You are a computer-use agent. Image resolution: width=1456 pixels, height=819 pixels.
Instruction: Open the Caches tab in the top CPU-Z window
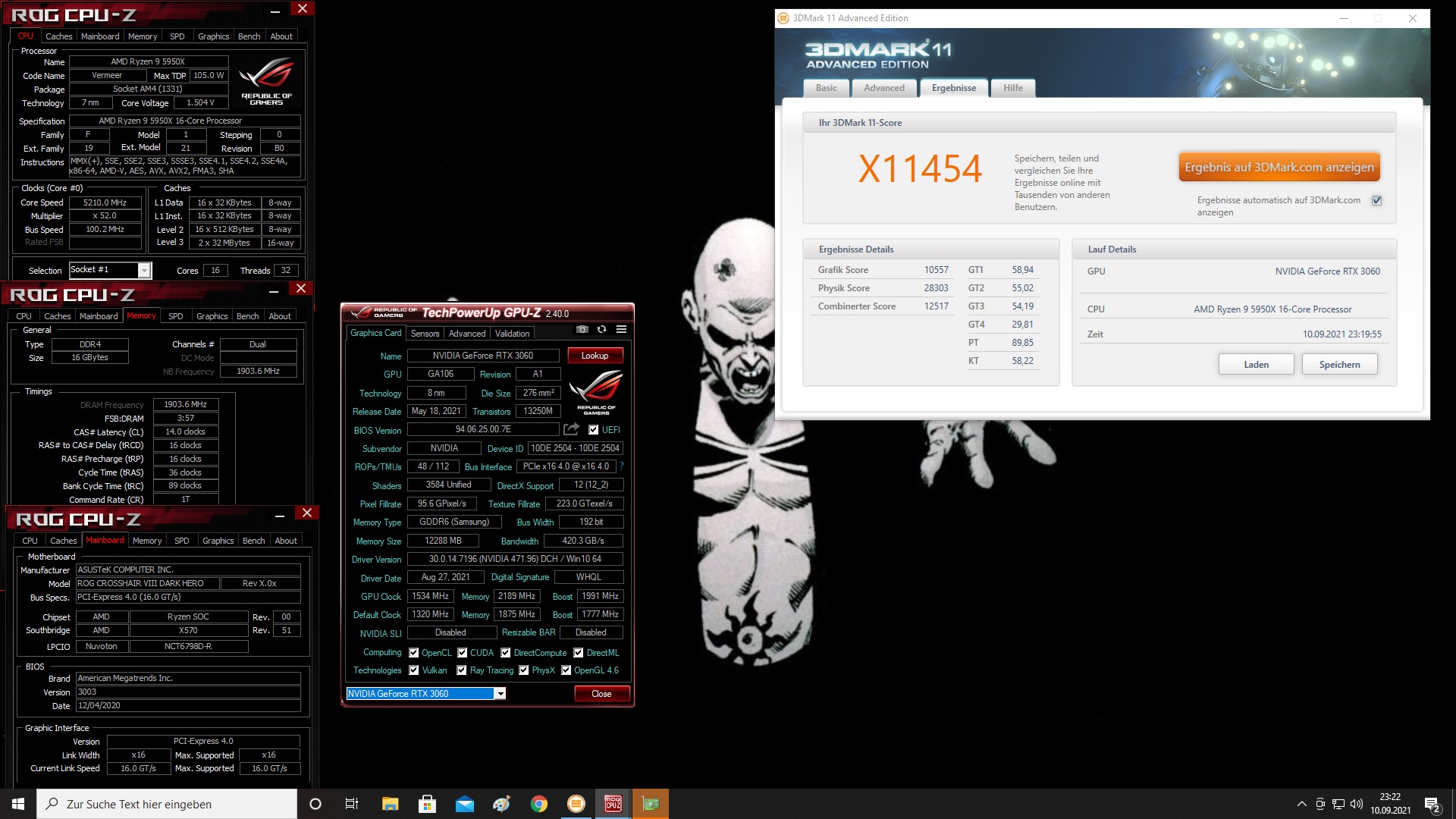58,36
